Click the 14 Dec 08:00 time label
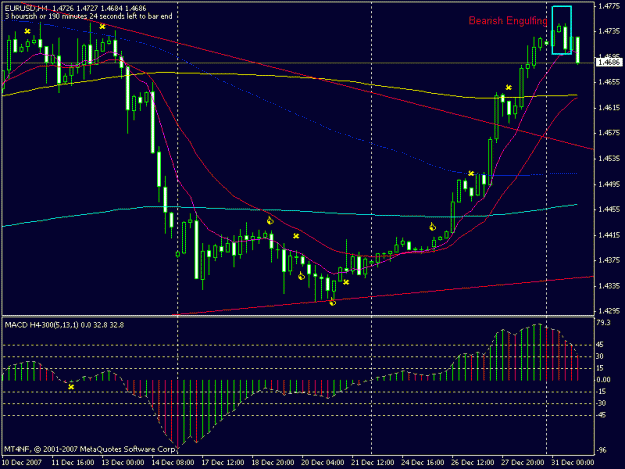 point(173,463)
